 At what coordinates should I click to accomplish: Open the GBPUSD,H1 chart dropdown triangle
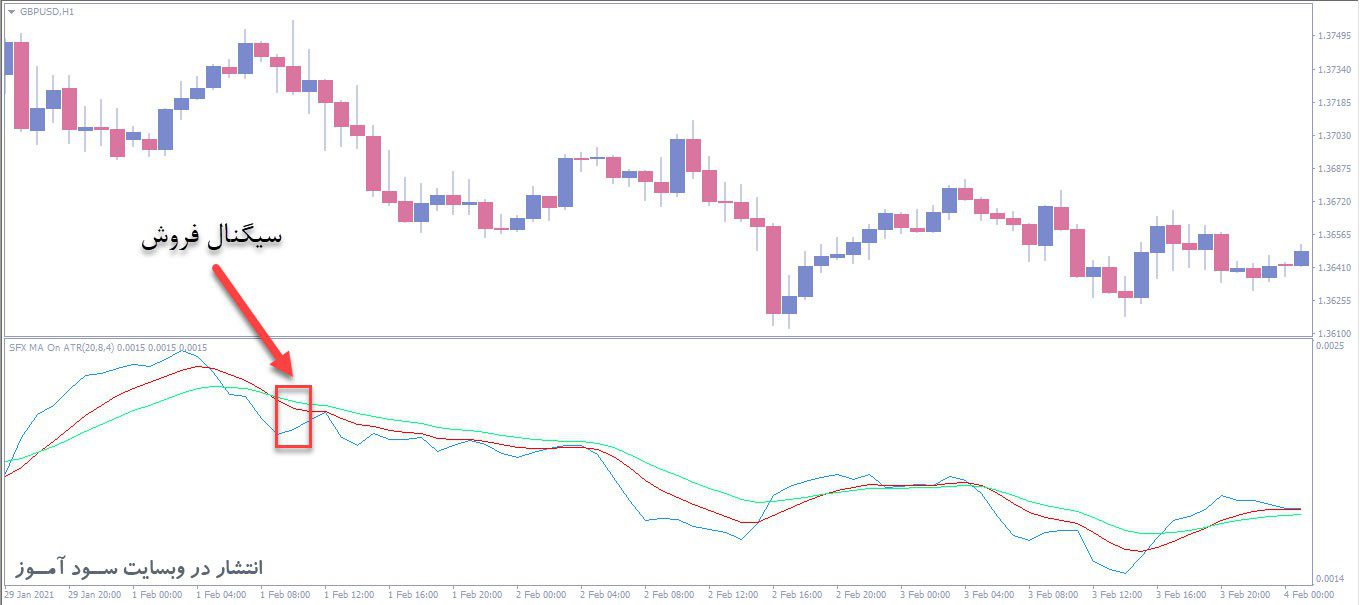(11, 12)
